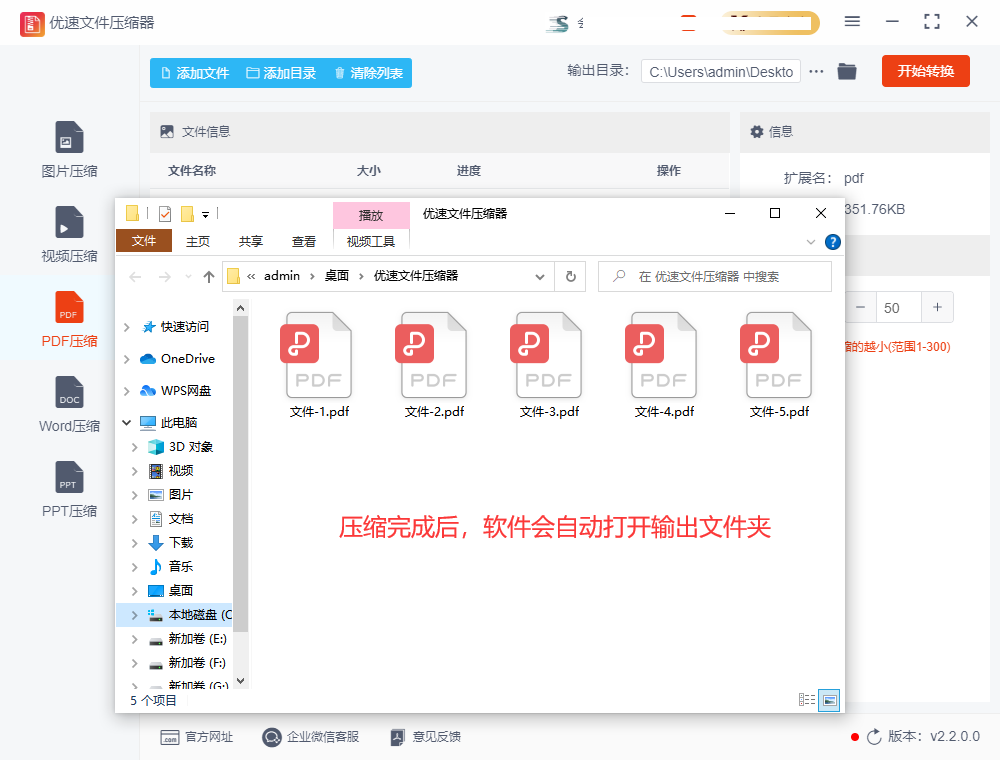
Task: Select 新加卷 (F:) drive
Action: pos(187,663)
